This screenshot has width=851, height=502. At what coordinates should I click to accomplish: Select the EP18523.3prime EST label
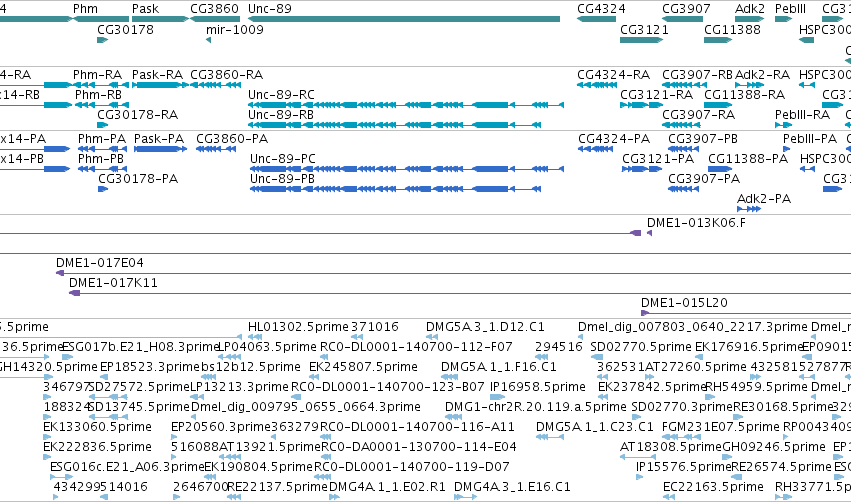150,367
